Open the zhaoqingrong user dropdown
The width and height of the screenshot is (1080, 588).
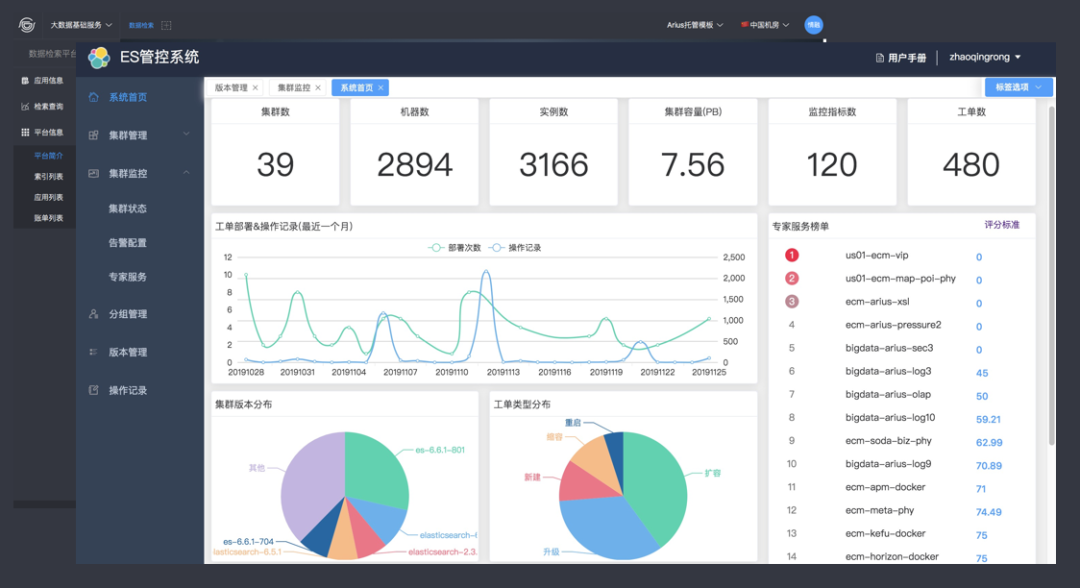[x=985, y=57]
